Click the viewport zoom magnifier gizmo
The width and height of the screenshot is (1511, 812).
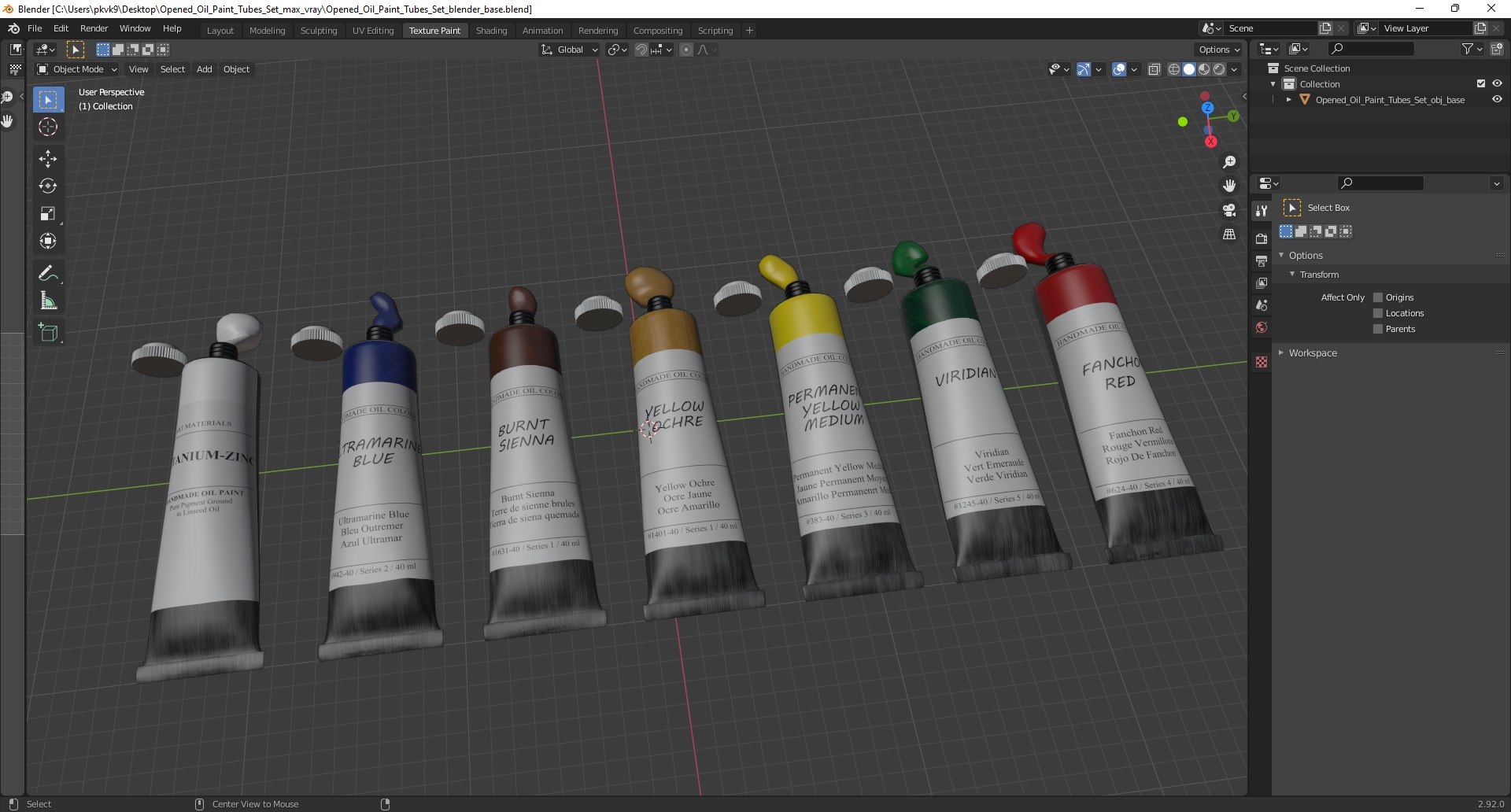click(x=1229, y=162)
